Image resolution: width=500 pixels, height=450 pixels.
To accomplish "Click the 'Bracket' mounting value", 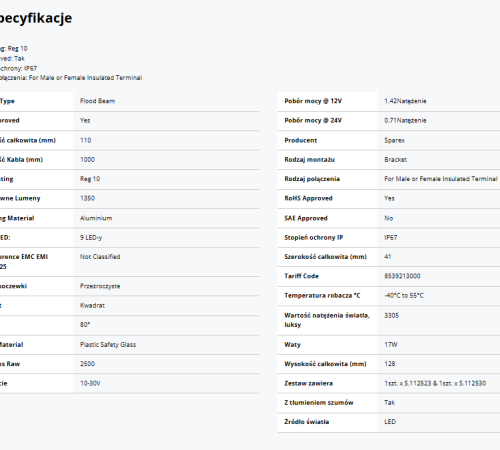I will (x=395, y=160).
